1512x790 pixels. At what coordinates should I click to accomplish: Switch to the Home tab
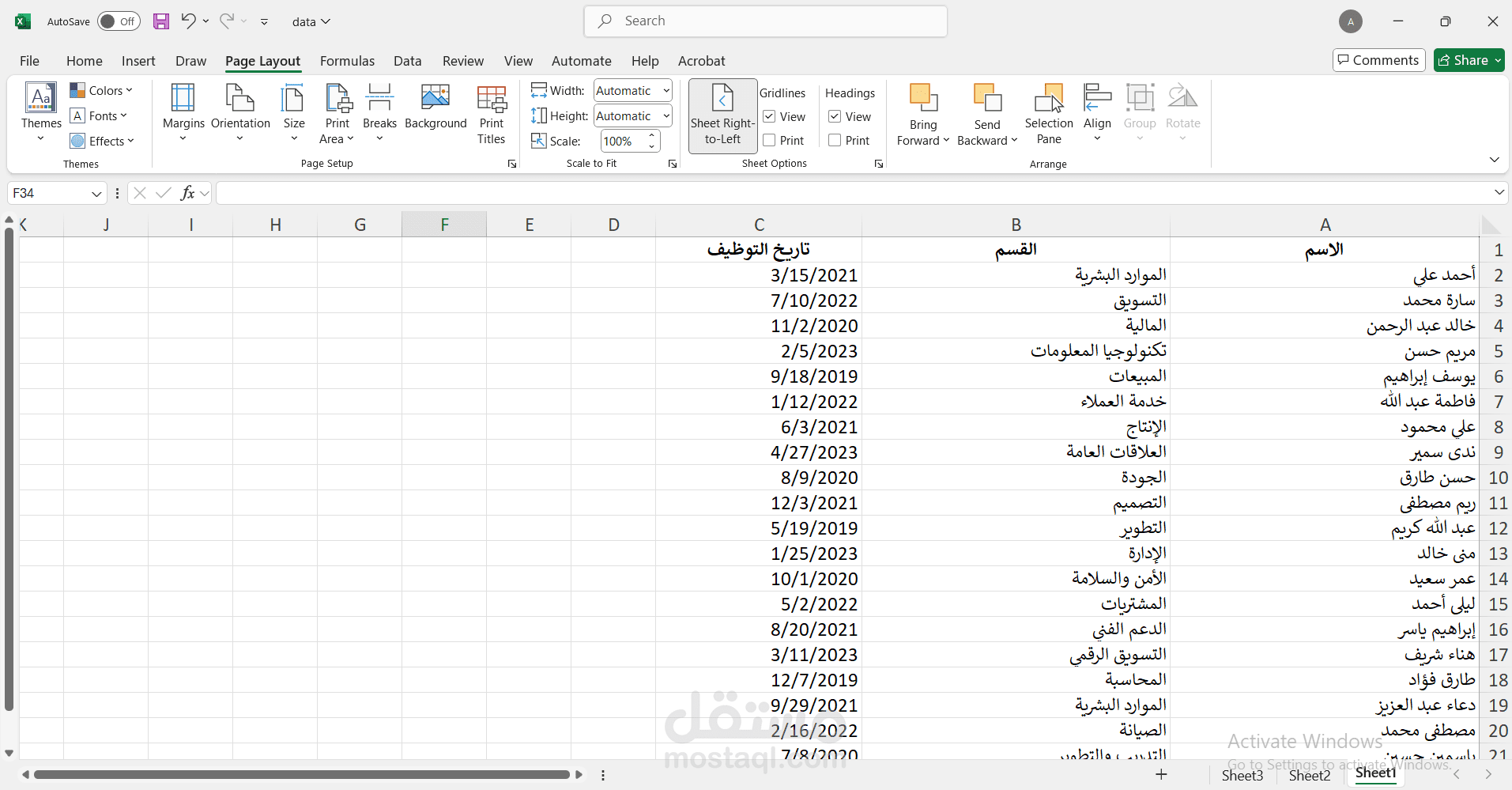point(84,61)
